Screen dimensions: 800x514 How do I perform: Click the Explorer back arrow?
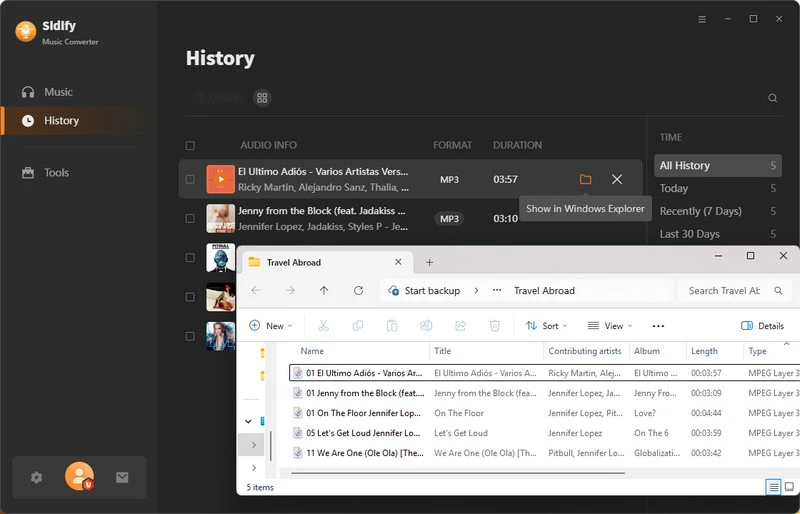coord(256,290)
